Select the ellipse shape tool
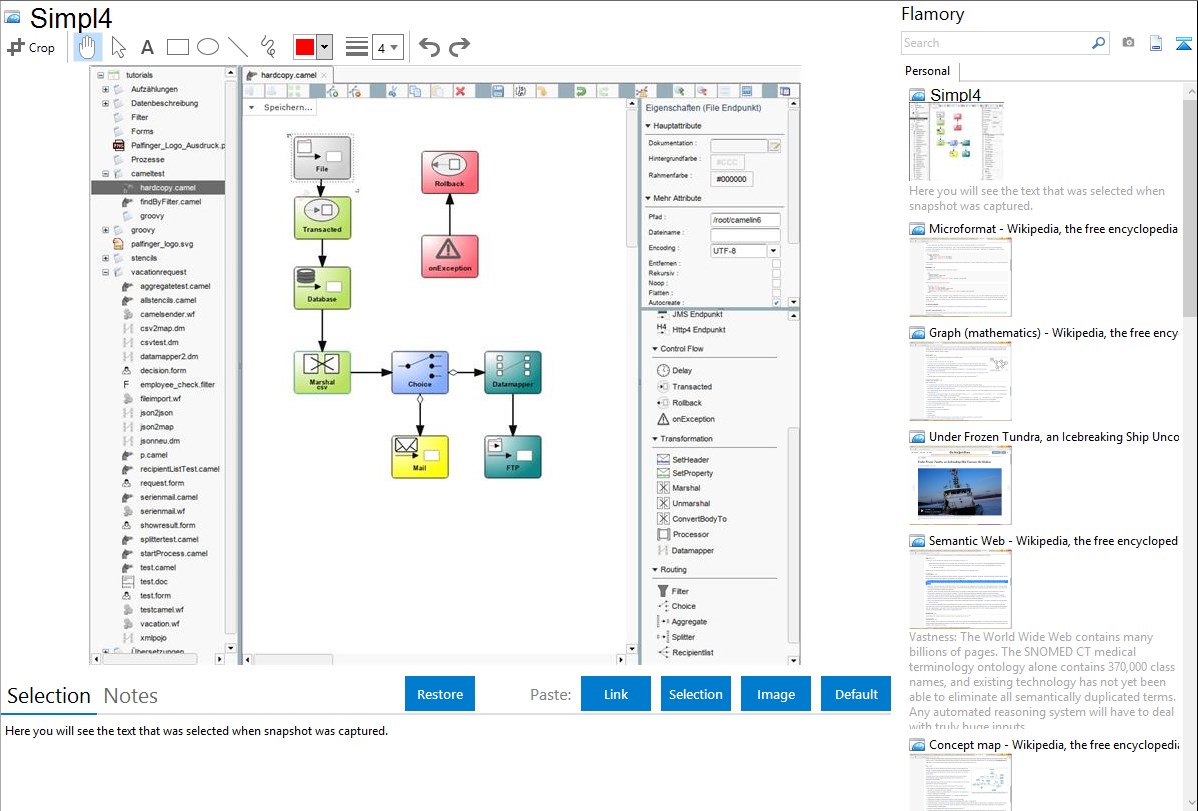Screen dimensions: 1198x811 tap(207, 47)
